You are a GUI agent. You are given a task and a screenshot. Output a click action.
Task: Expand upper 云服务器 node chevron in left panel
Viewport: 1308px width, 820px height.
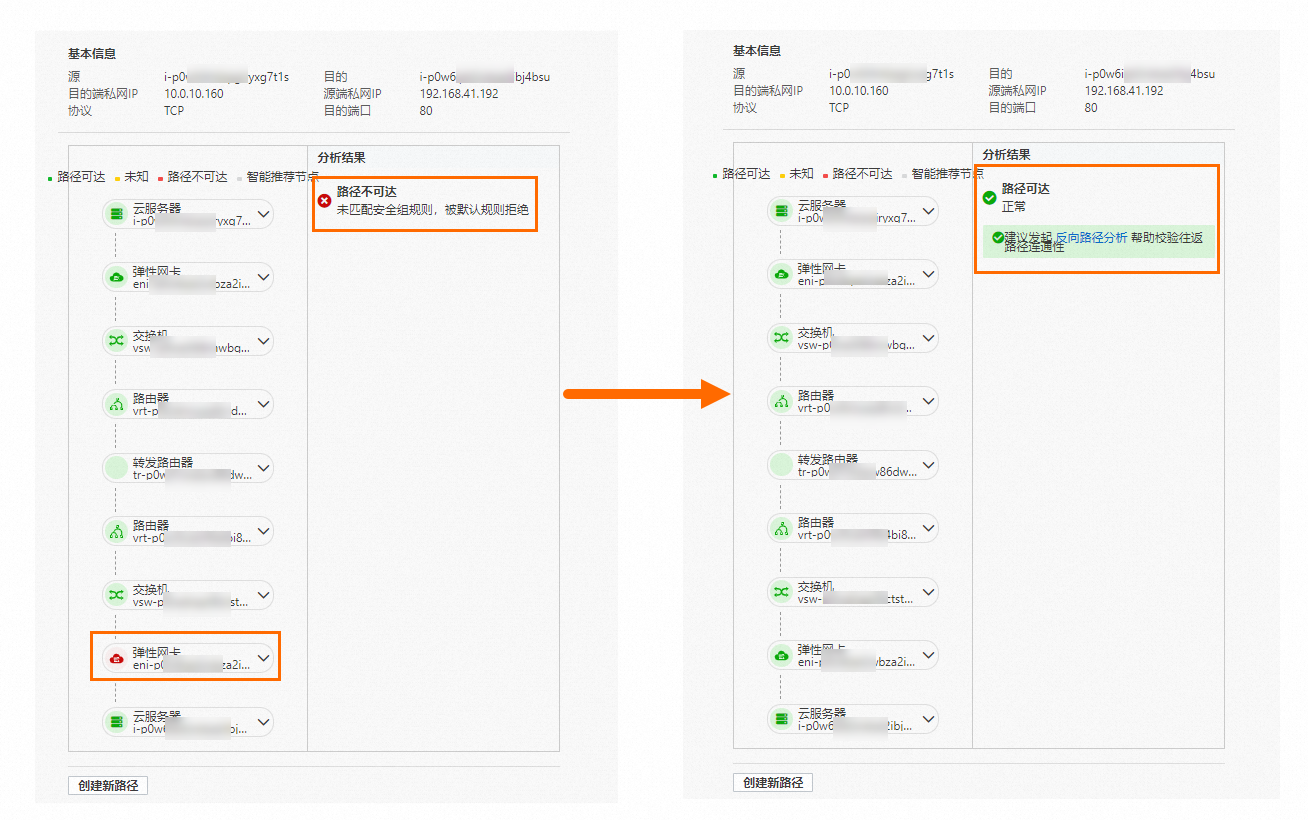coord(264,214)
